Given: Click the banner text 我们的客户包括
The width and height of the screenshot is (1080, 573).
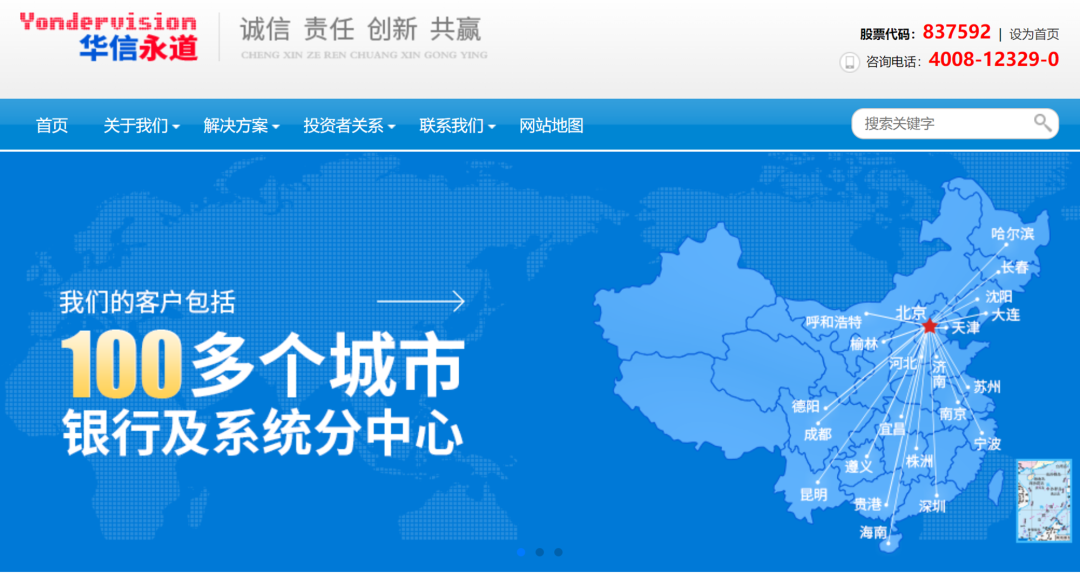Looking at the screenshot, I should pyautogui.click(x=147, y=302).
